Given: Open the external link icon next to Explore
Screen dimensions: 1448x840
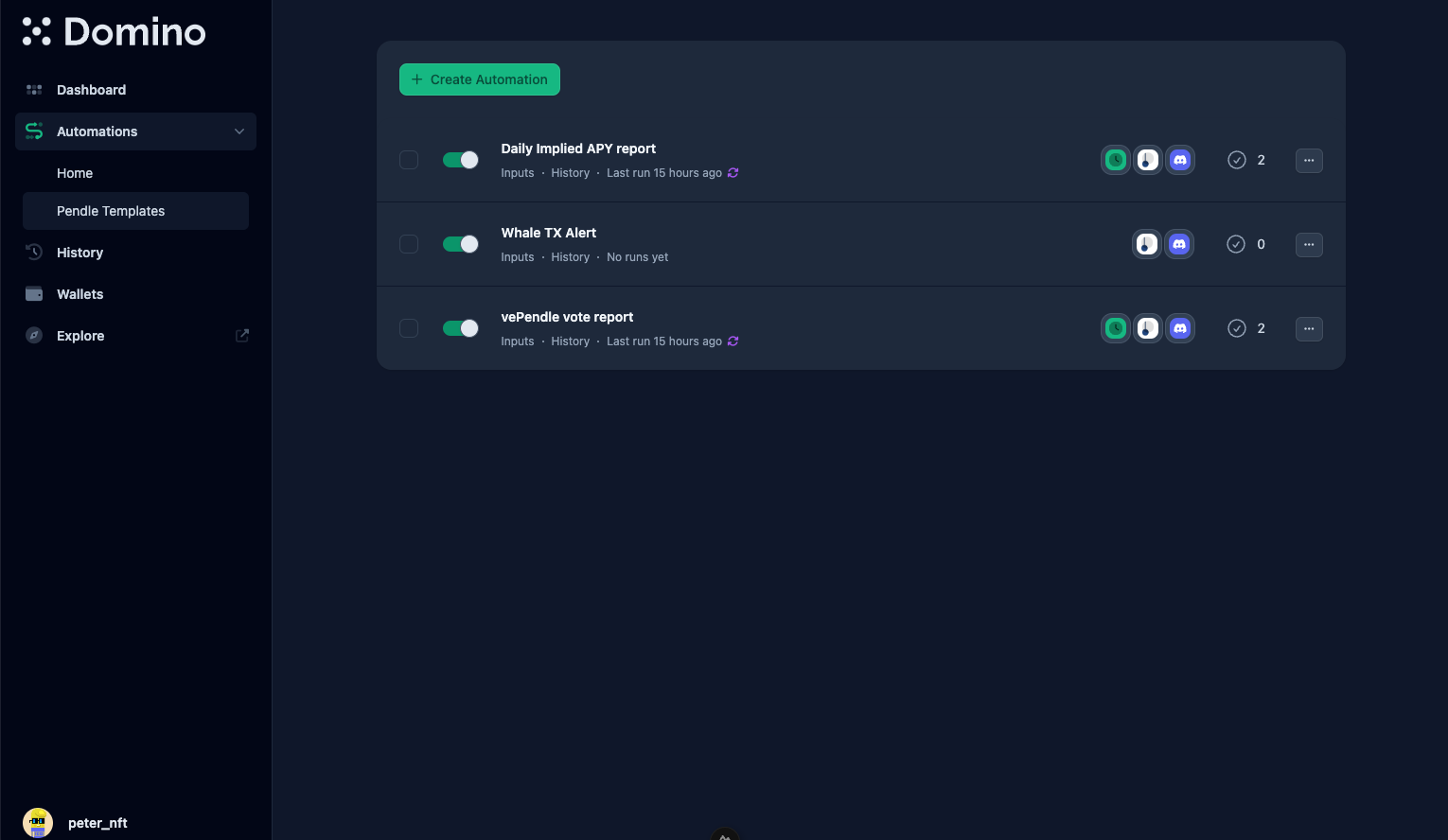Looking at the screenshot, I should click(242, 336).
